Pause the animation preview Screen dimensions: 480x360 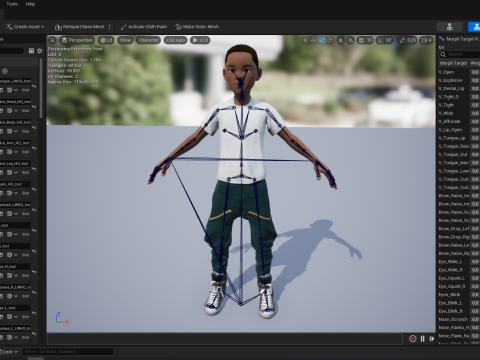pos(422,339)
